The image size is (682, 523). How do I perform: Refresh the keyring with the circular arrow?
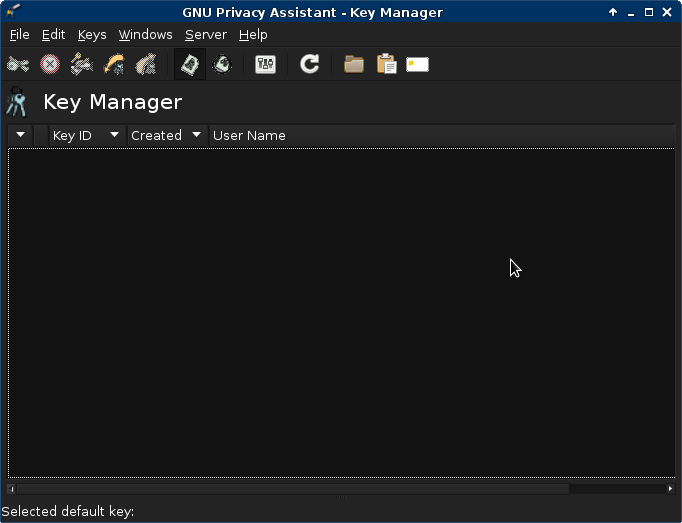coord(310,65)
